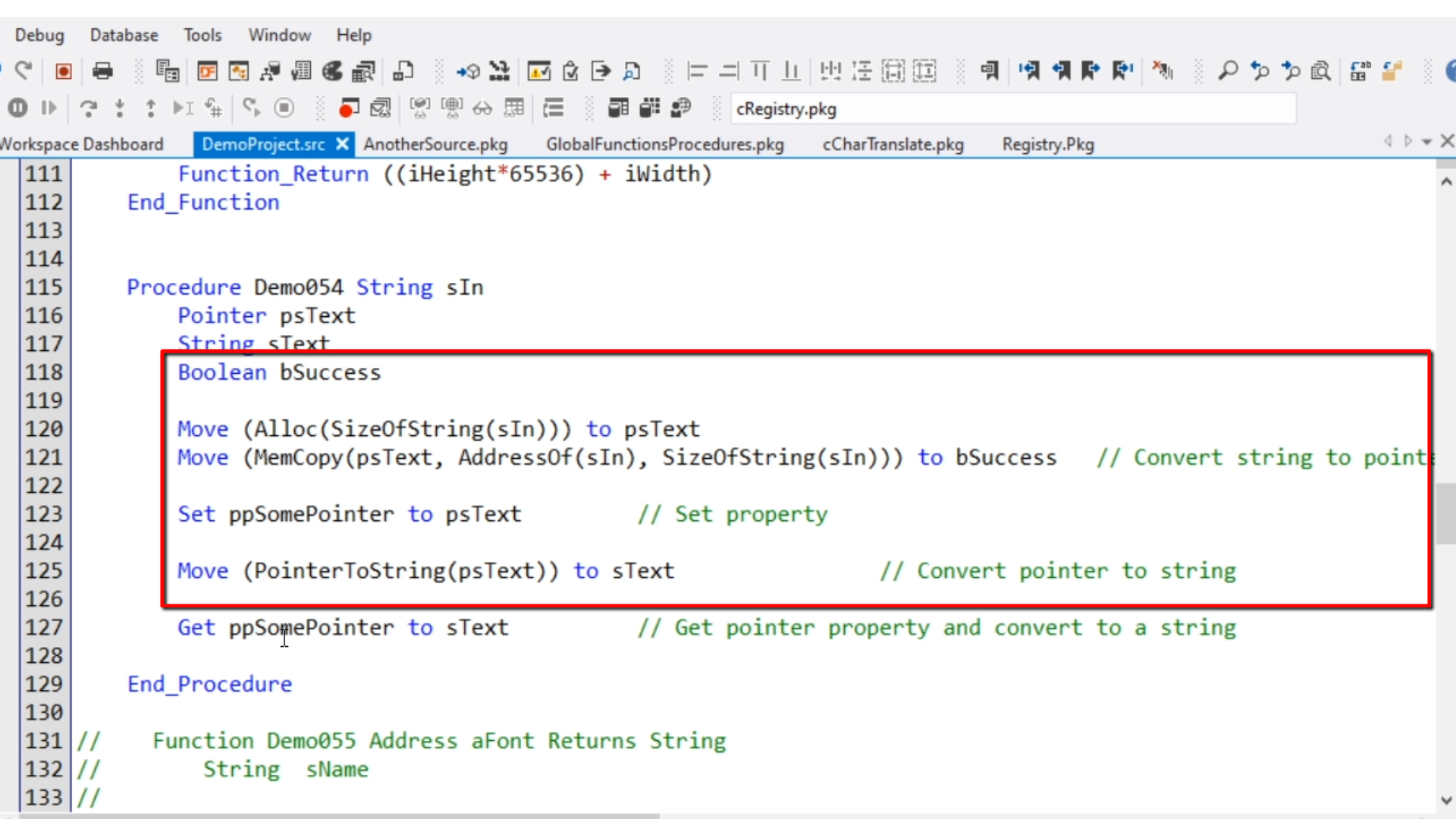Viewport: 1456px width, 819px height.
Task: Click the Align Lefts layout icon
Action: (696, 71)
